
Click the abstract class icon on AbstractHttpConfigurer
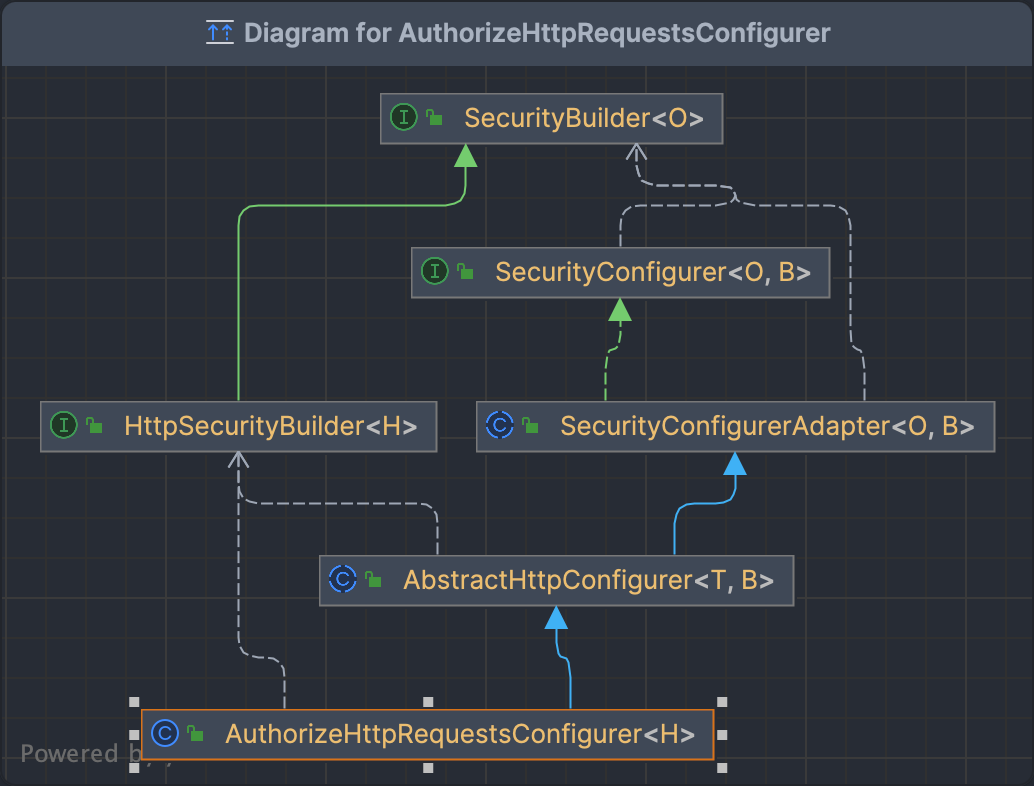click(342, 579)
